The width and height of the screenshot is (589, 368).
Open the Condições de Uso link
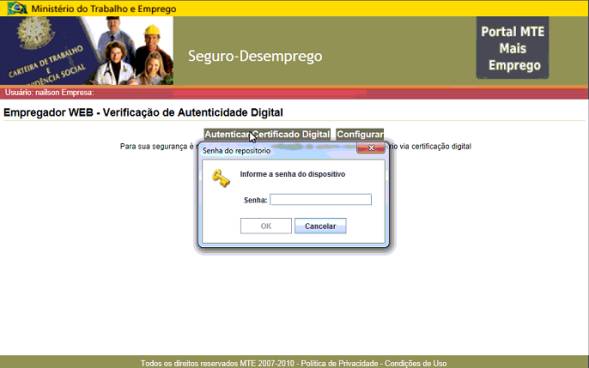pos(415,363)
